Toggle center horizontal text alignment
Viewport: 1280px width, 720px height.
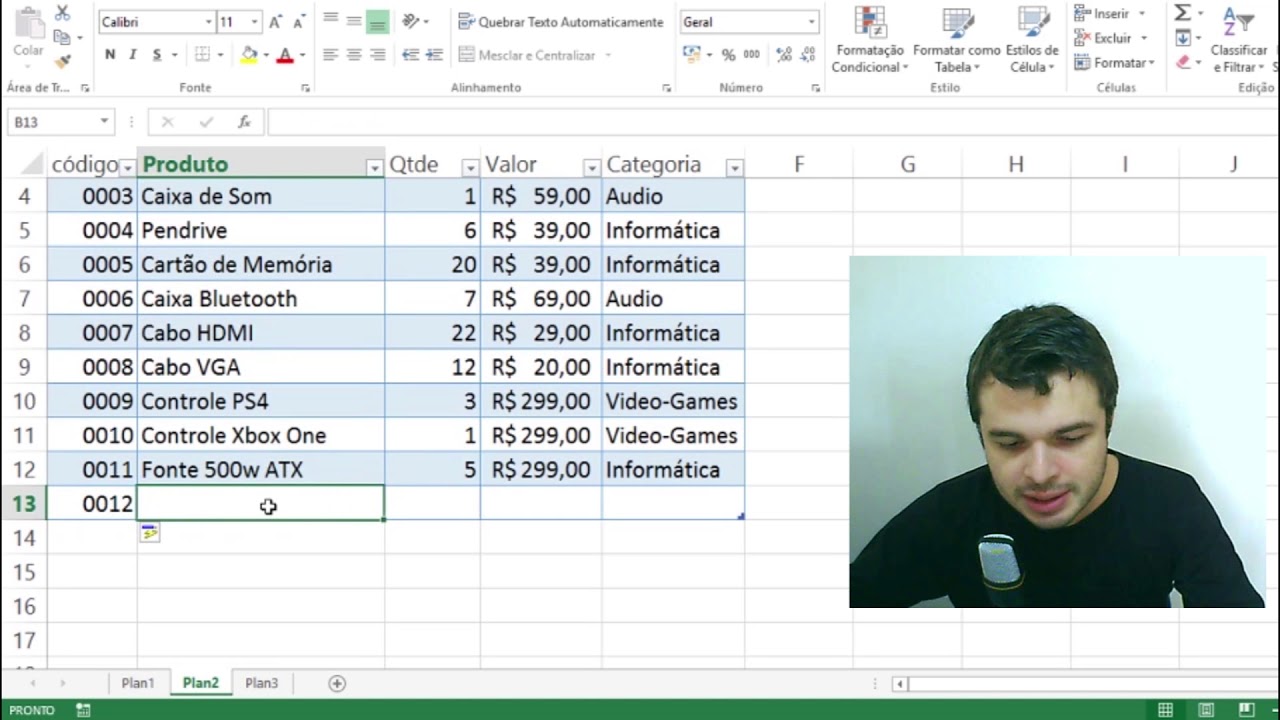tap(353, 55)
